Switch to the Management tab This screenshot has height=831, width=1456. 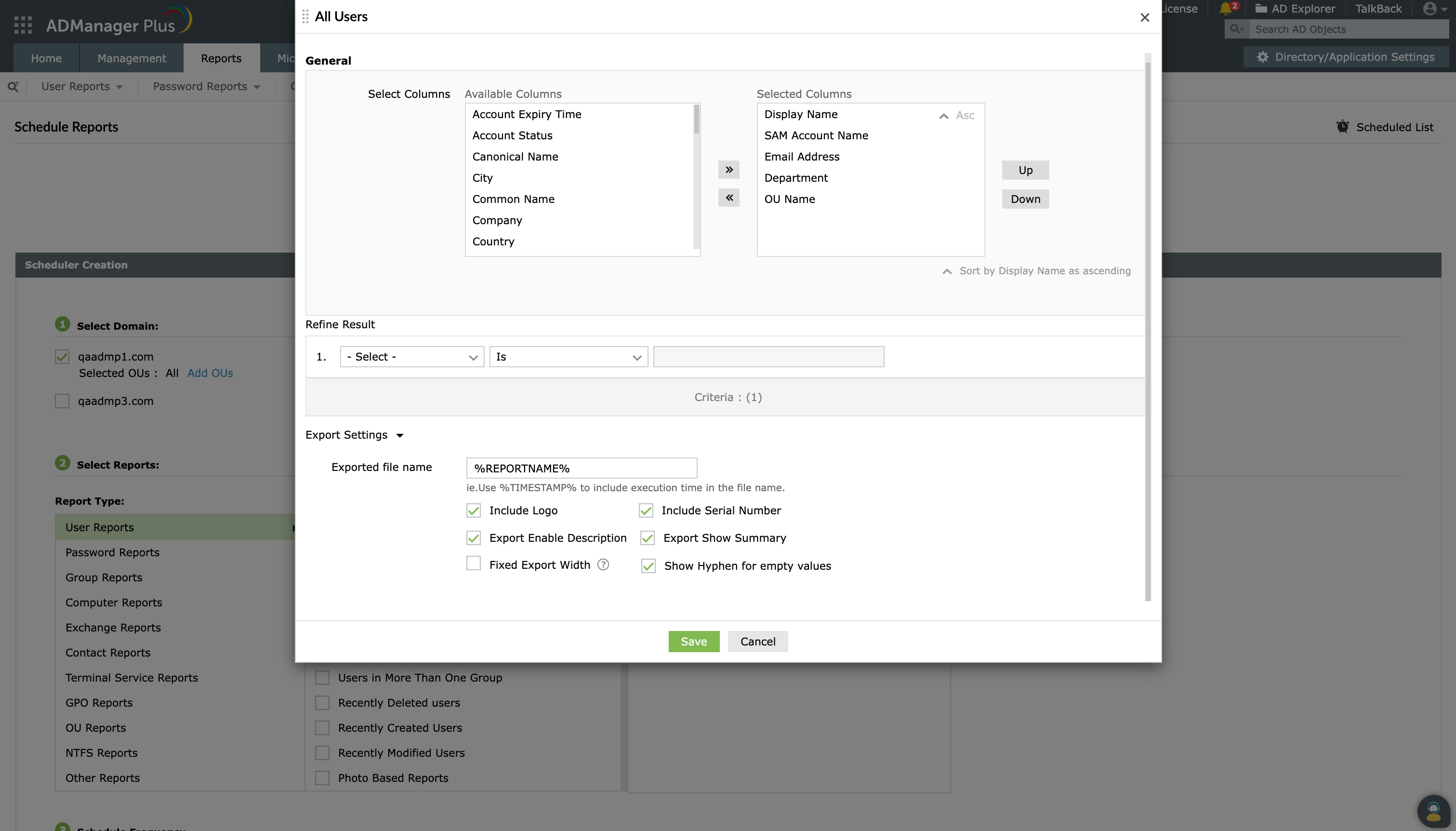point(131,58)
